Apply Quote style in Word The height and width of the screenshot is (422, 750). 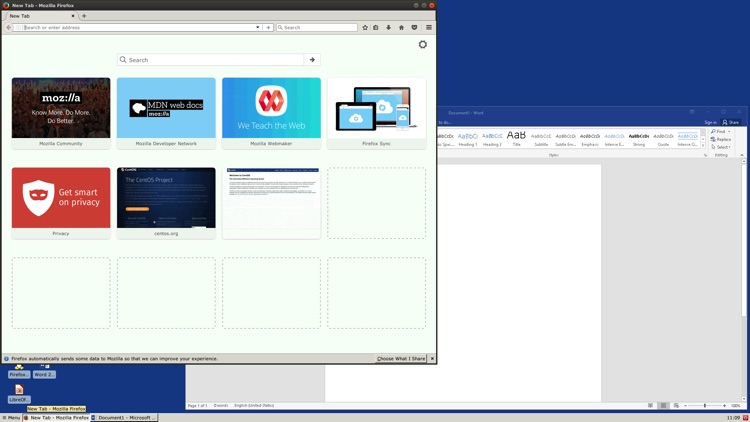click(x=663, y=139)
